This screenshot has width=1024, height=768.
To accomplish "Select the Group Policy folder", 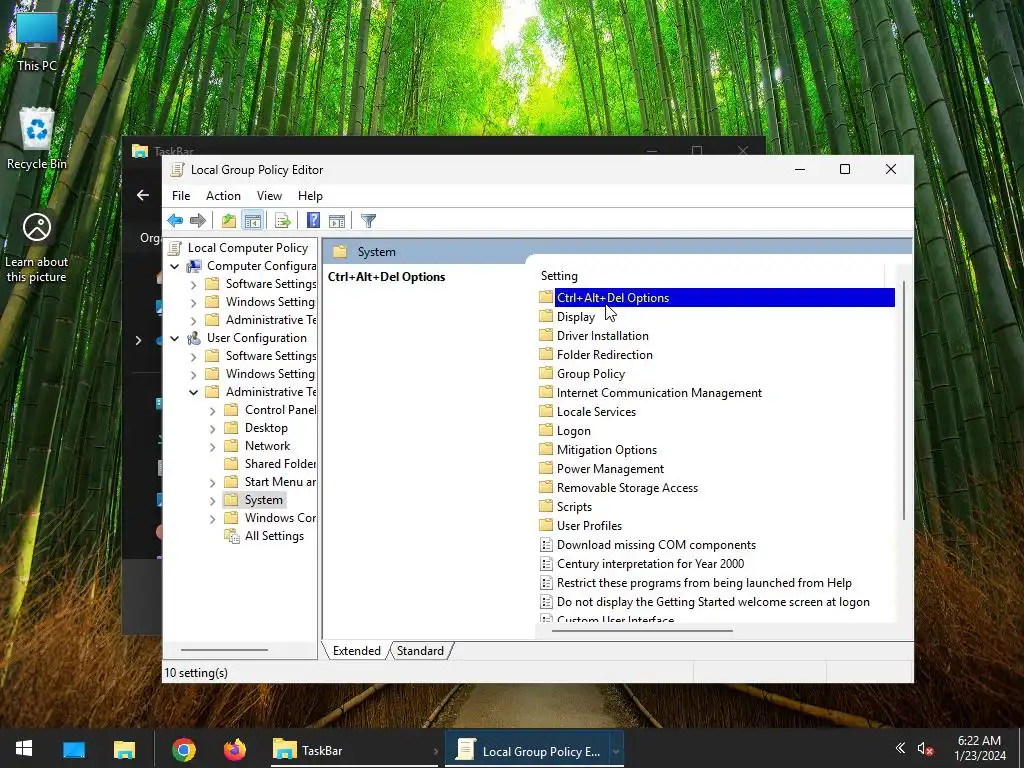I will [590, 373].
